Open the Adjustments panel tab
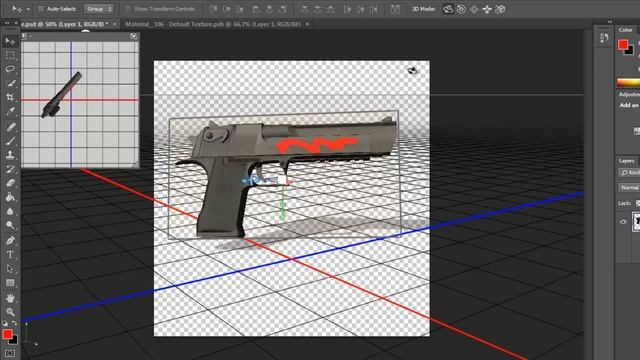The width and height of the screenshot is (640, 360). click(629, 94)
